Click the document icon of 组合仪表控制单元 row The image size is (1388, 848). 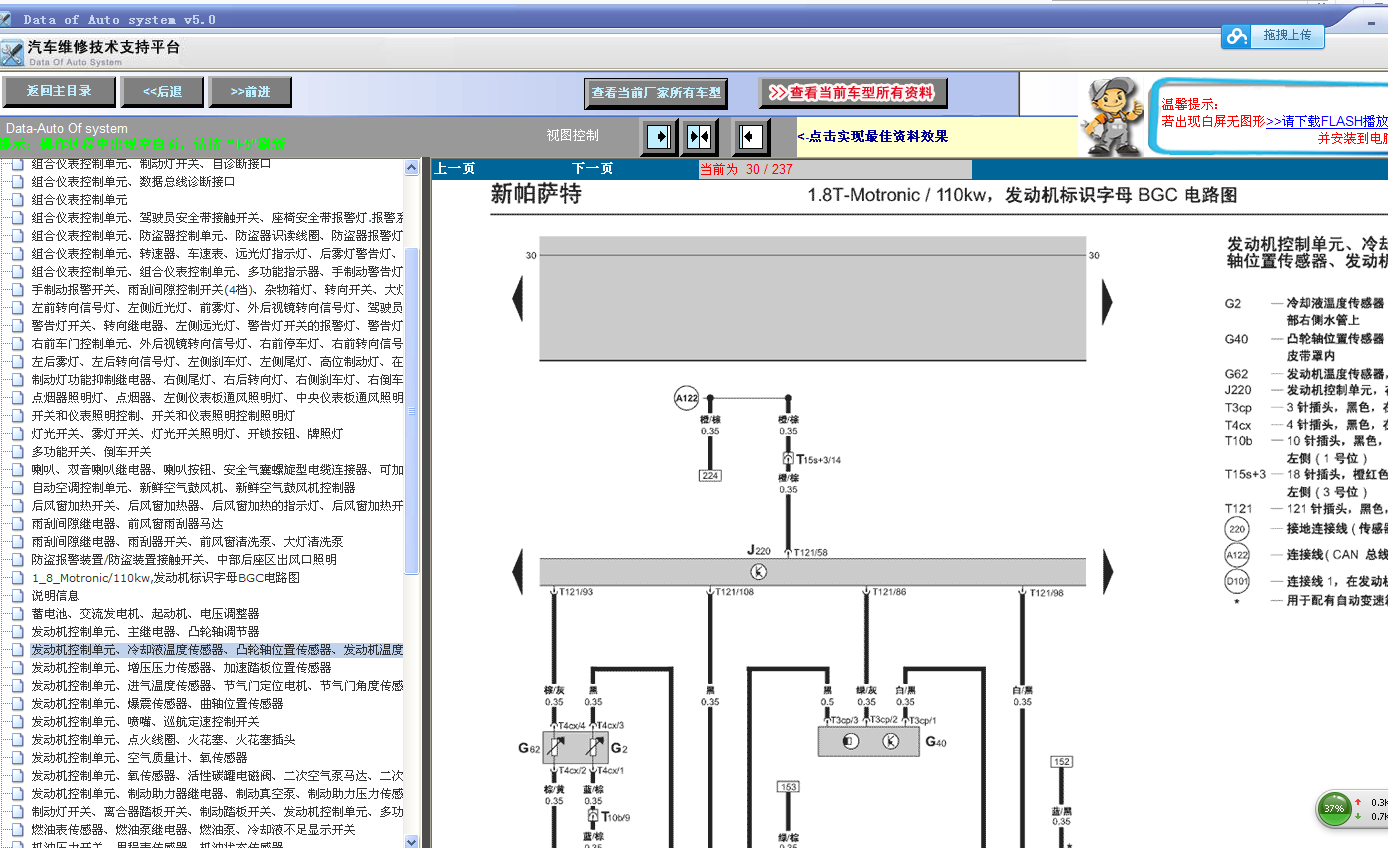click(16, 200)
